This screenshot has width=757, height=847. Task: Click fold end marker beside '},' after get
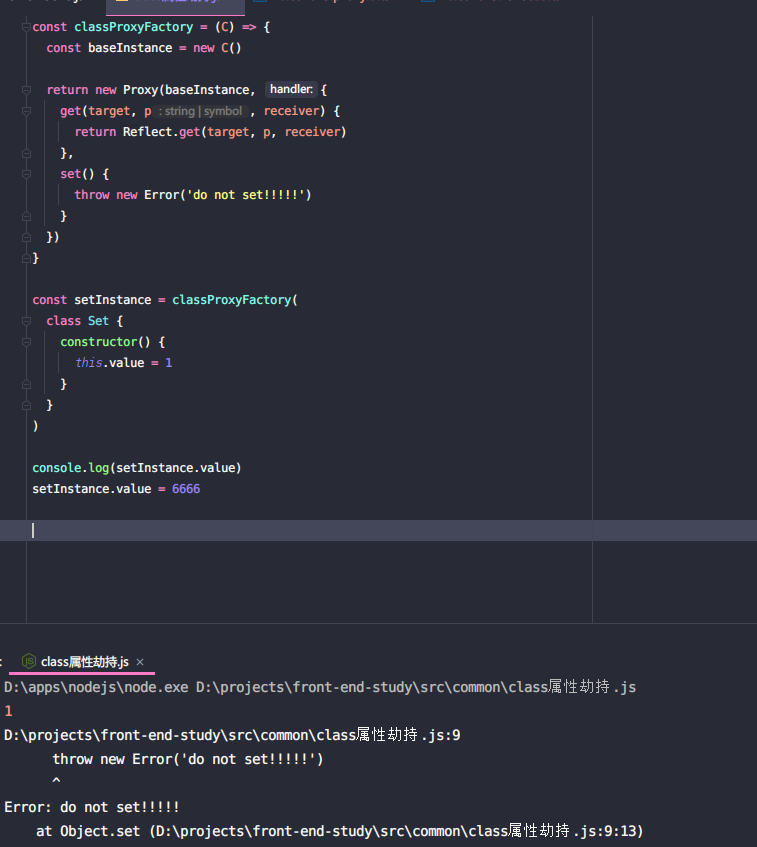(26, 153)
